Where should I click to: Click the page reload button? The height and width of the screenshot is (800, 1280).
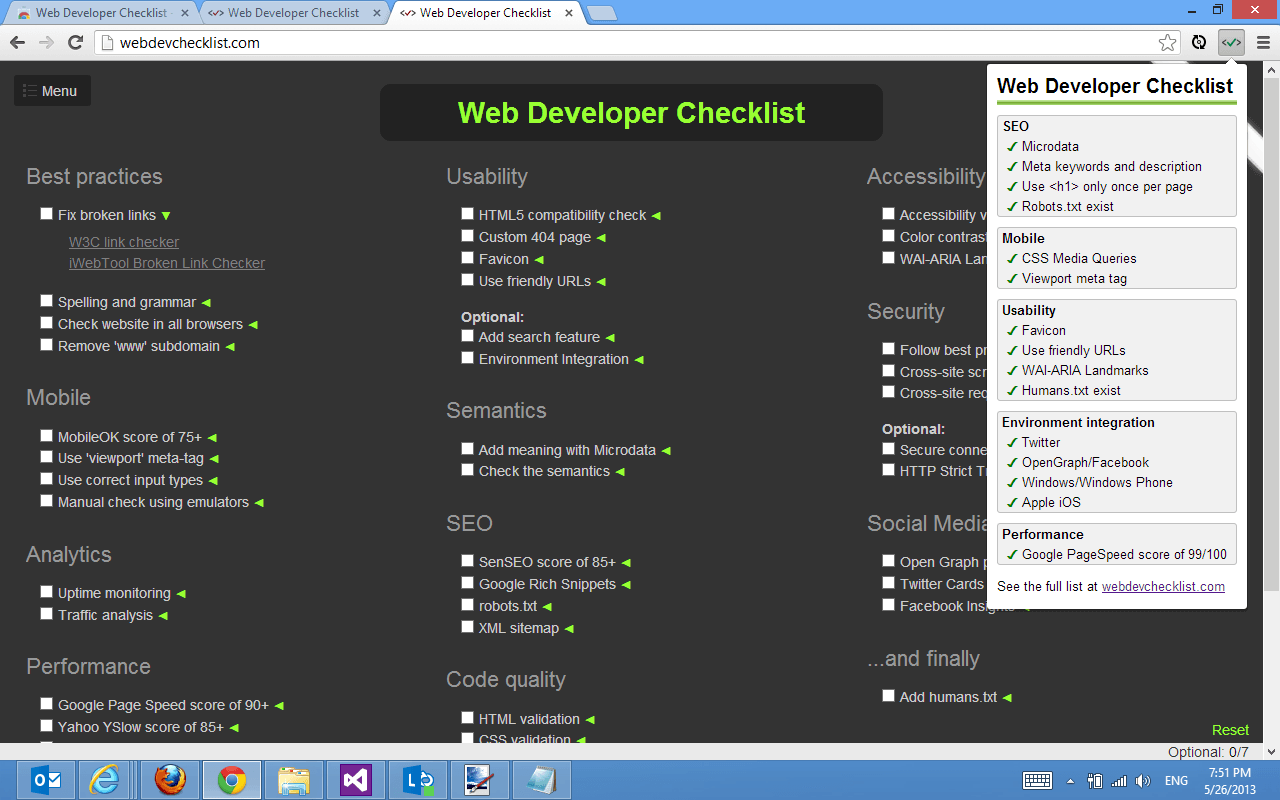[75, 42]
